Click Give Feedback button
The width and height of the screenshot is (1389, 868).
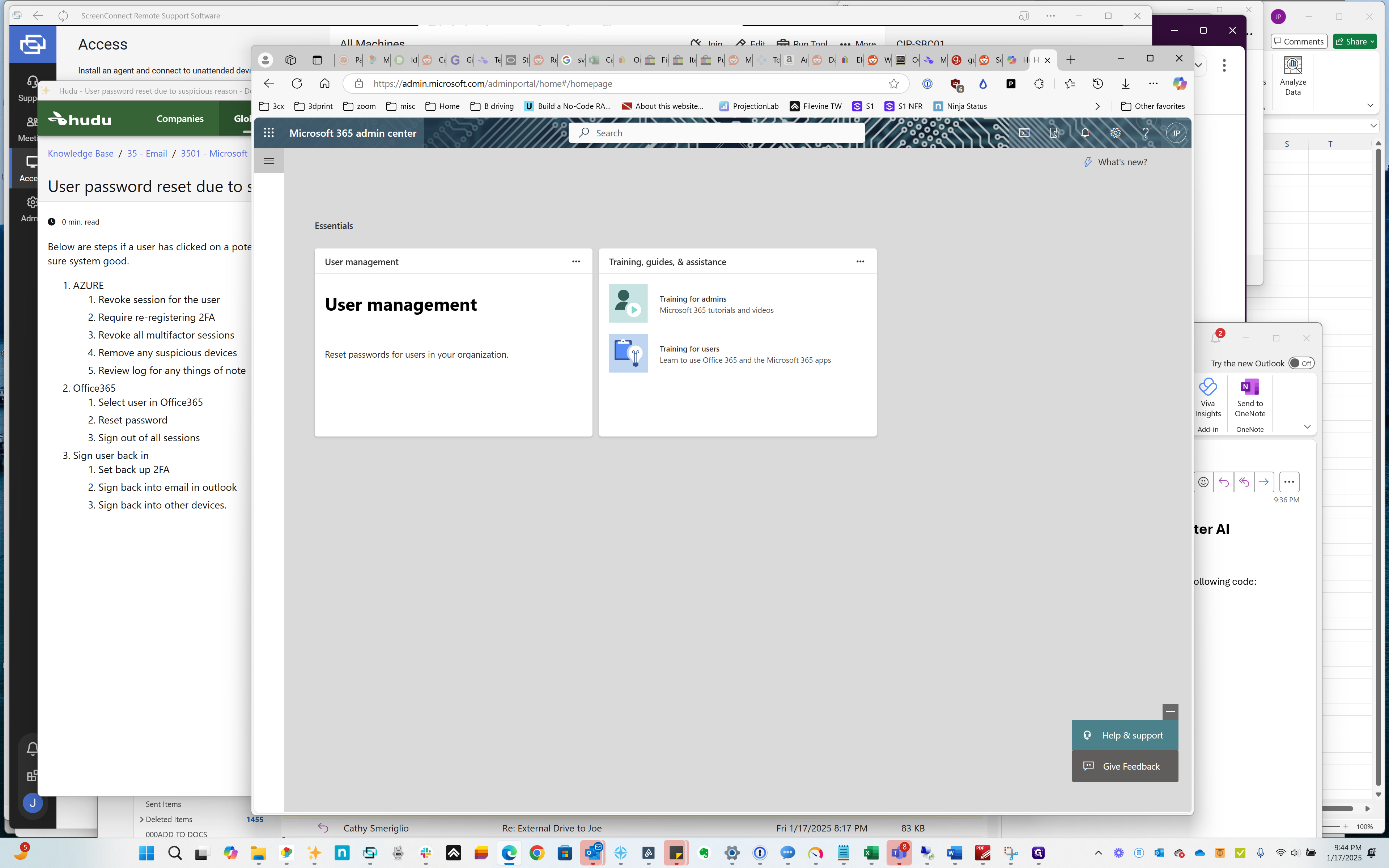click(1125, 766)
